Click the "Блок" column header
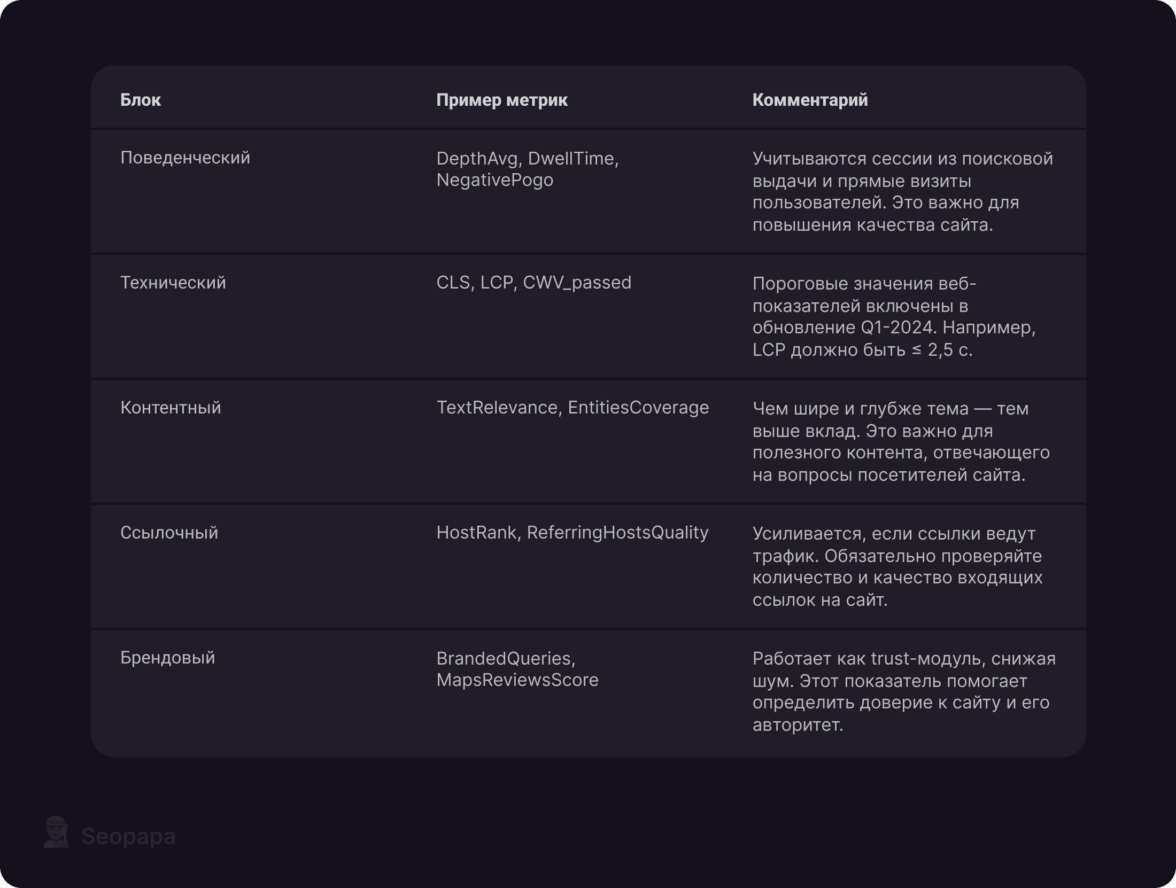This screenshot has height=888, width=1176. tap(141, 100)
